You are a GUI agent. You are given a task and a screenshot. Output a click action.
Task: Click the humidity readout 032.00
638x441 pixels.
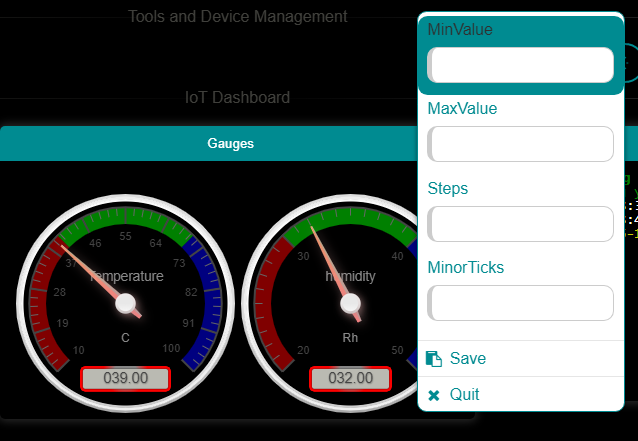pyautogui.click(x=350, y=379)
